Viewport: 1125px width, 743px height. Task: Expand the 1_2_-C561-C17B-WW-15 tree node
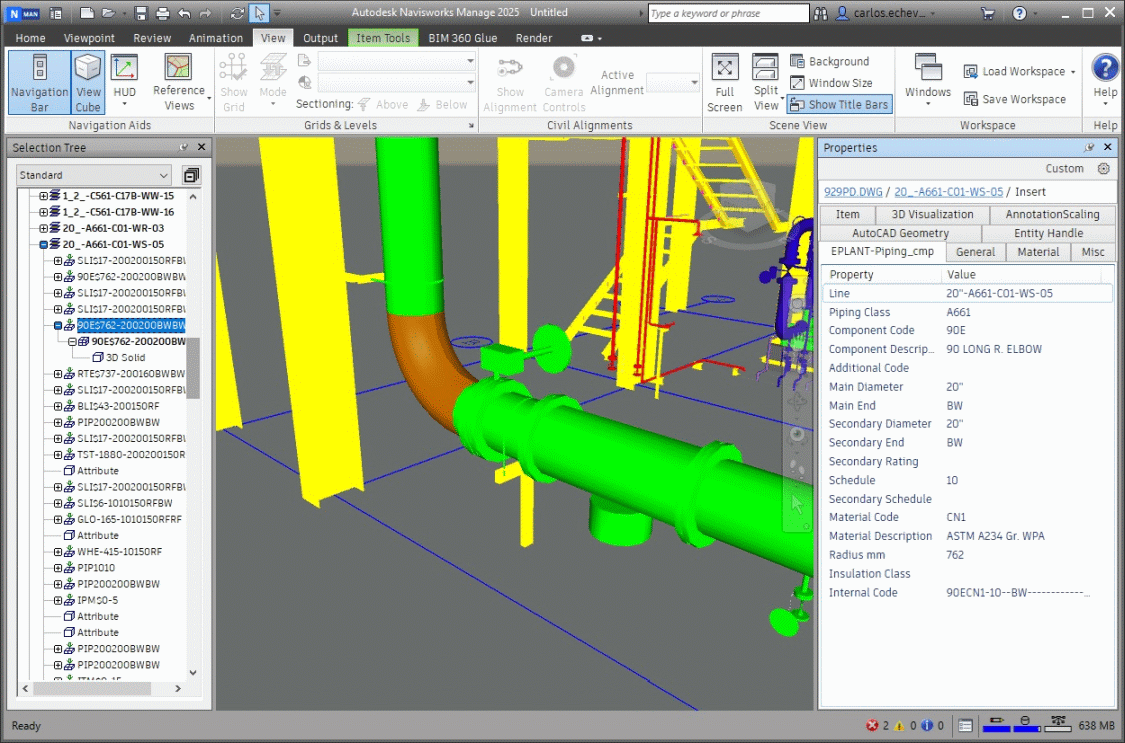[x=44, y=196]
